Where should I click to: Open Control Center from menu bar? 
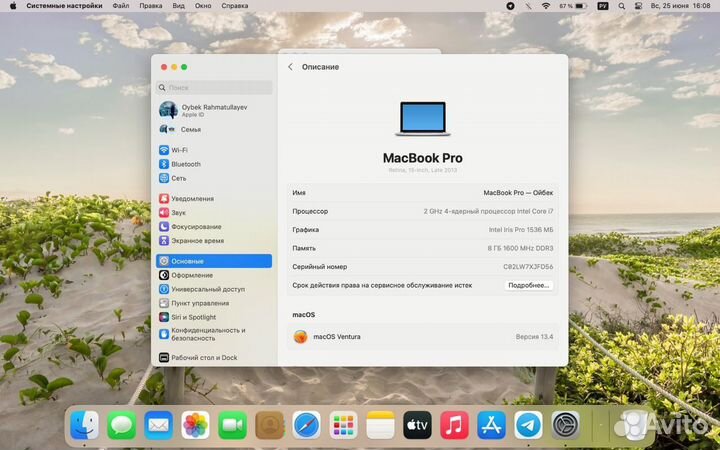click(x=638, y=6)
